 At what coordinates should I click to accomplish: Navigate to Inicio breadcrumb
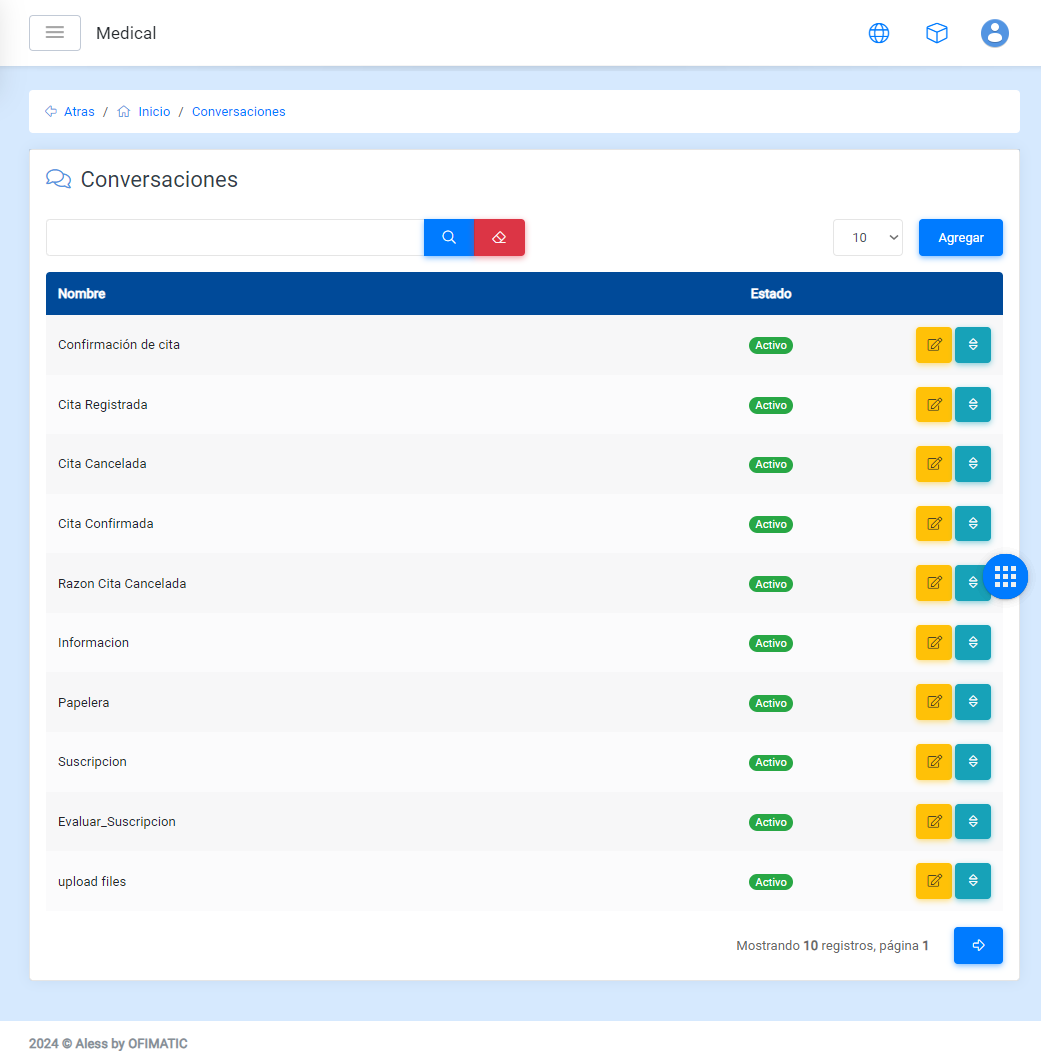pyautogui.click(x=154, y=112)
